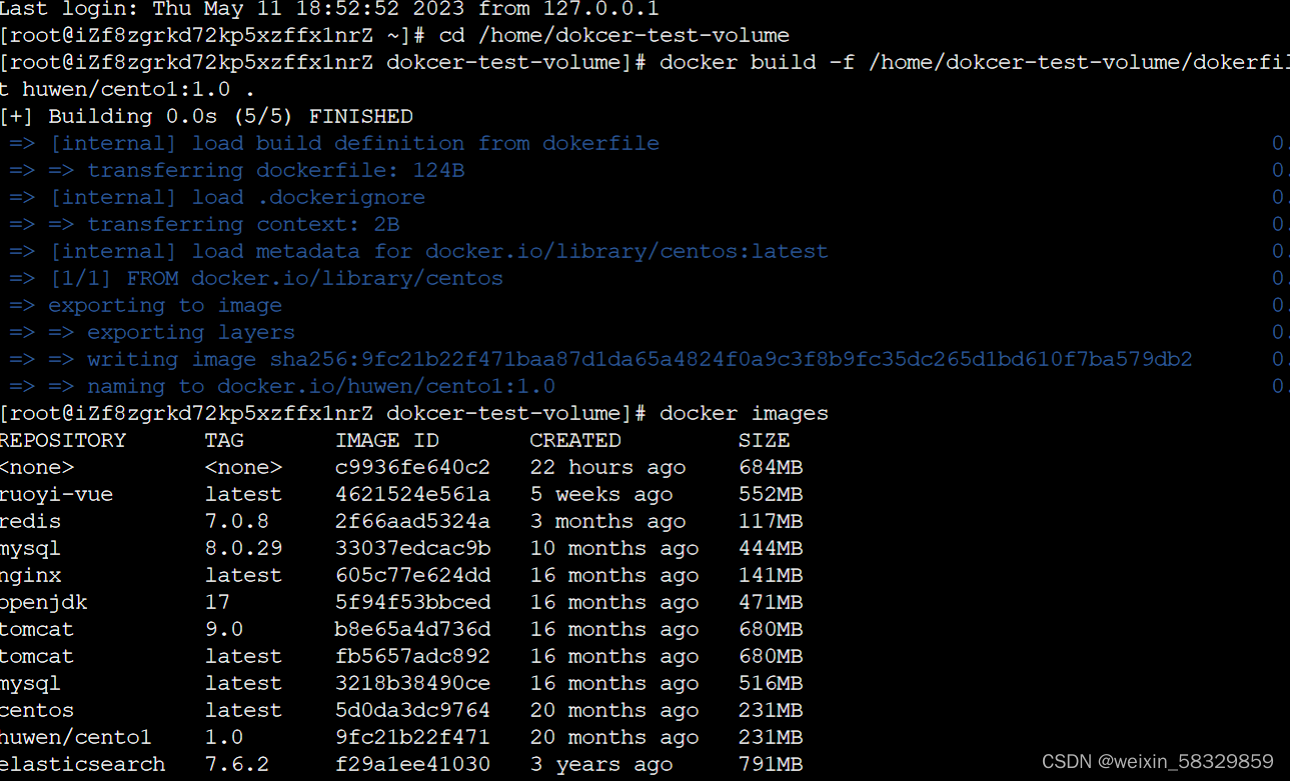Select the huwen/cento1 repository name

[x=75, y=737]
